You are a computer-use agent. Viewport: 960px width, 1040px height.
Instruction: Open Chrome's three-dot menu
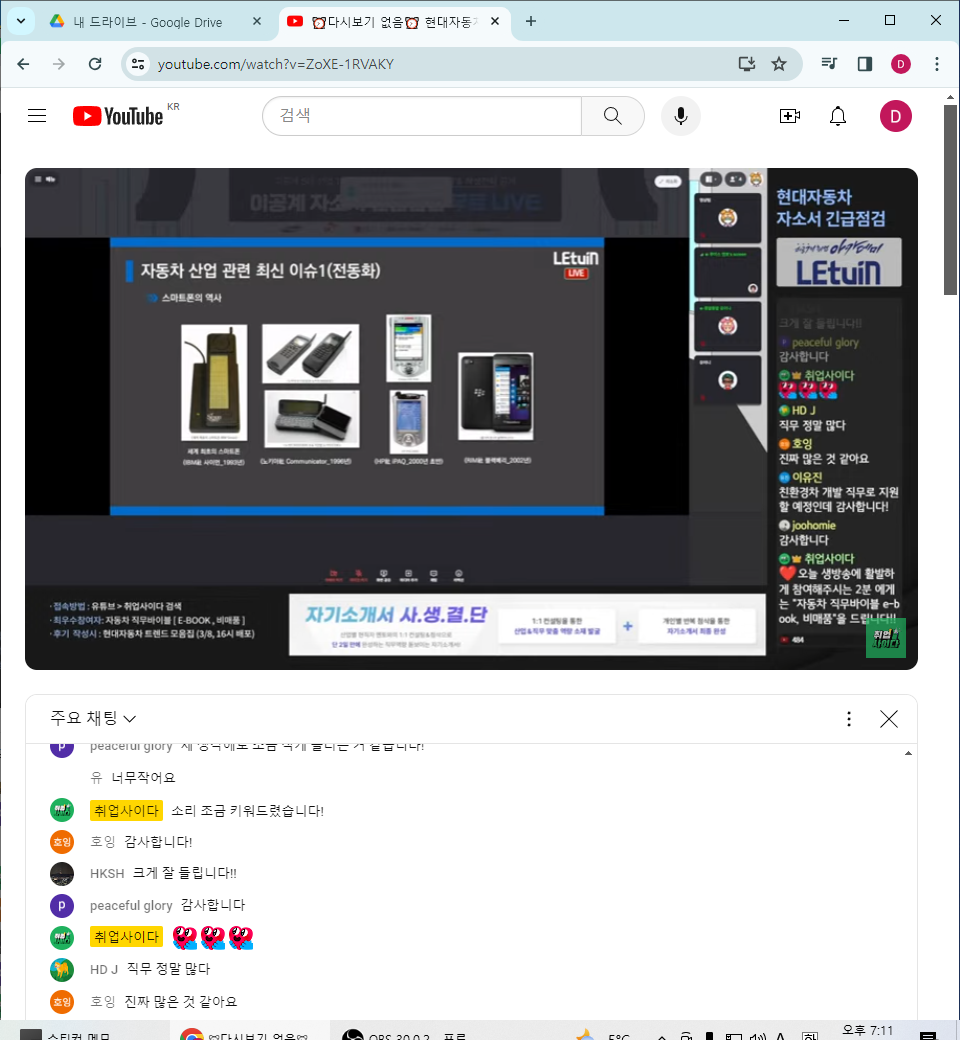click(x=937, y=64)
